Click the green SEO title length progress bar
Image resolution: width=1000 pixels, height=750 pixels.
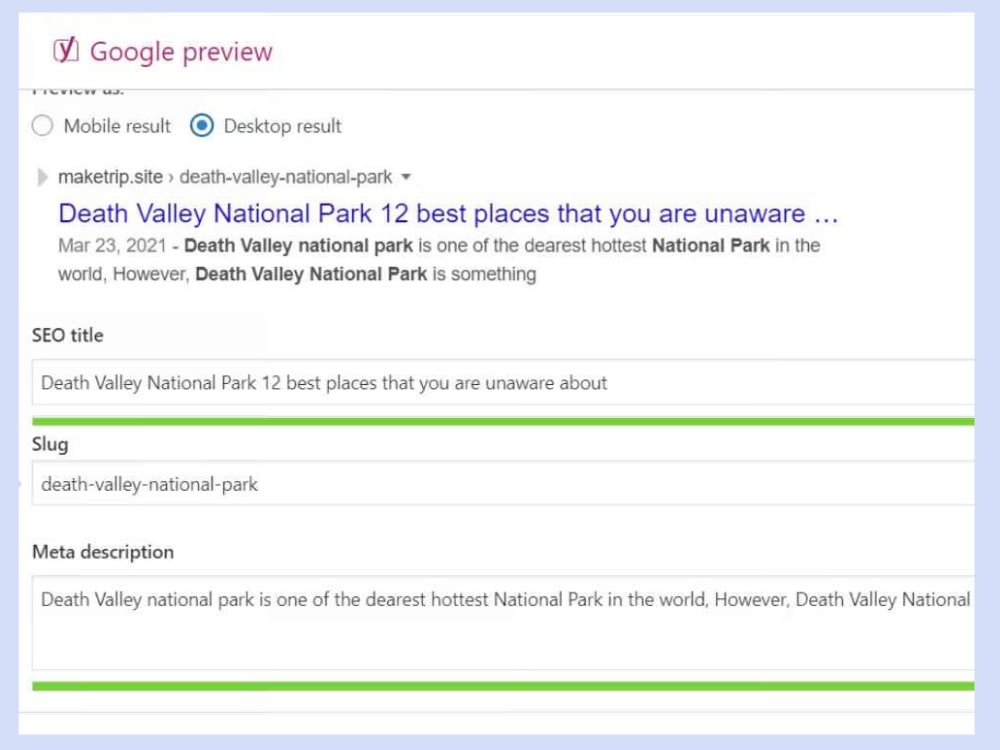pos(503,422)
